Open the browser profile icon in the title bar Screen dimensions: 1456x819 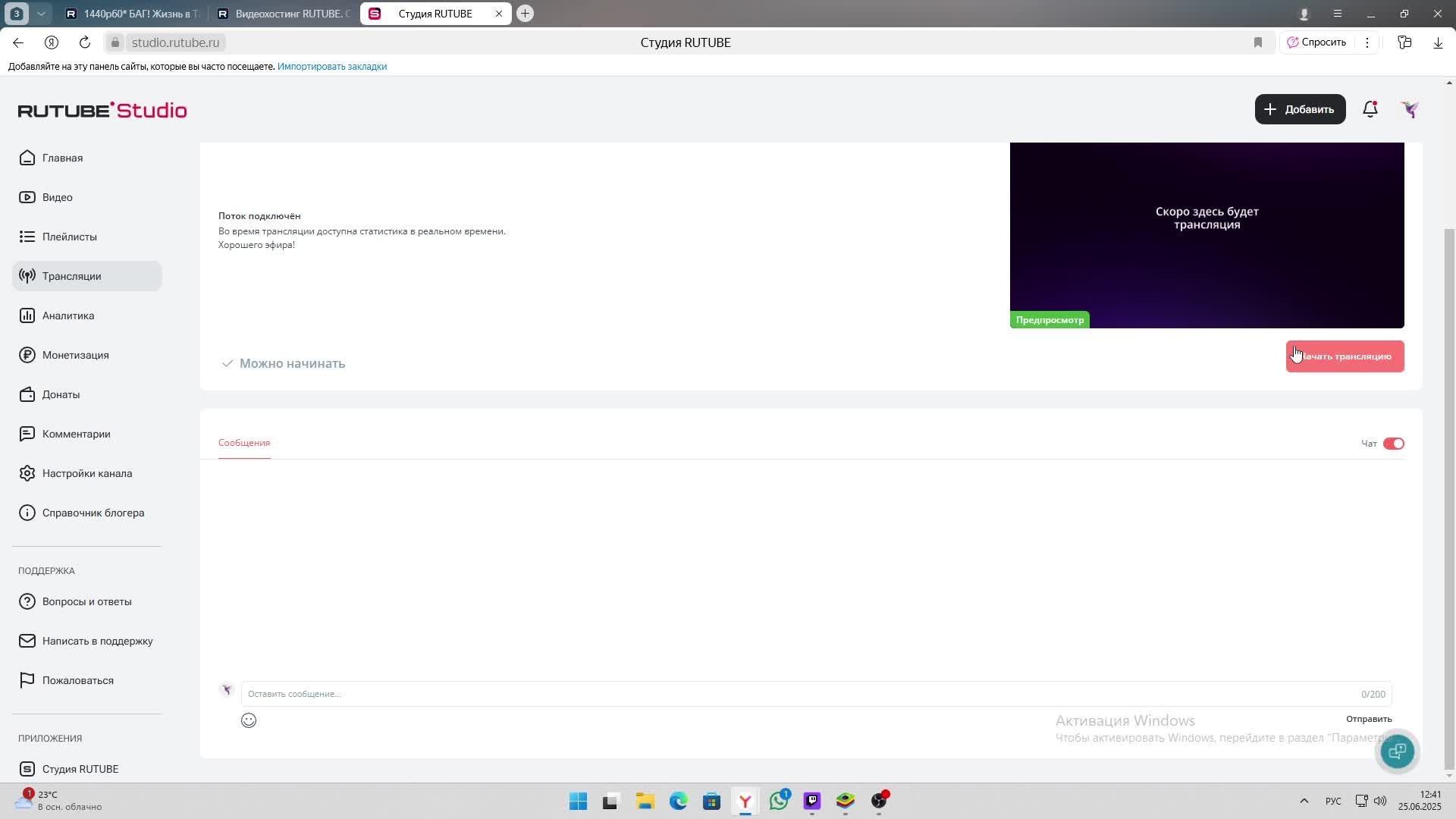(x=1304, y=14)
